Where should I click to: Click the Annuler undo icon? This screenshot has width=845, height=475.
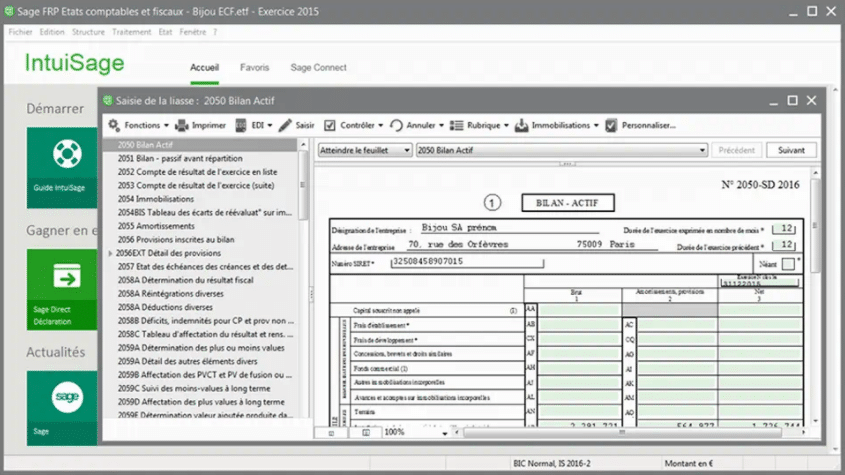coord(396,125)
